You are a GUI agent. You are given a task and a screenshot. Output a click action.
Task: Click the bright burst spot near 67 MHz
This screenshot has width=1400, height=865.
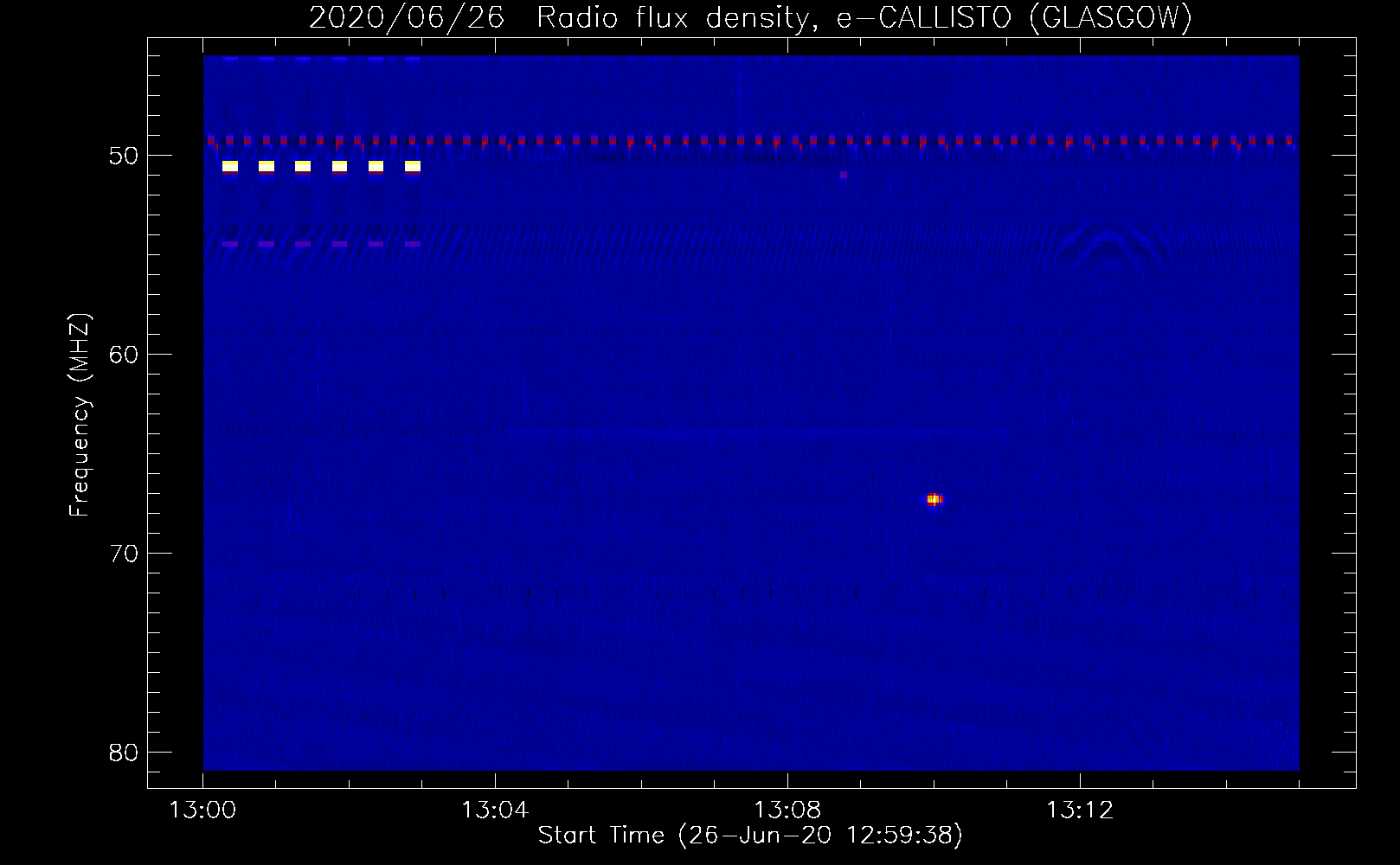point(934,499)
